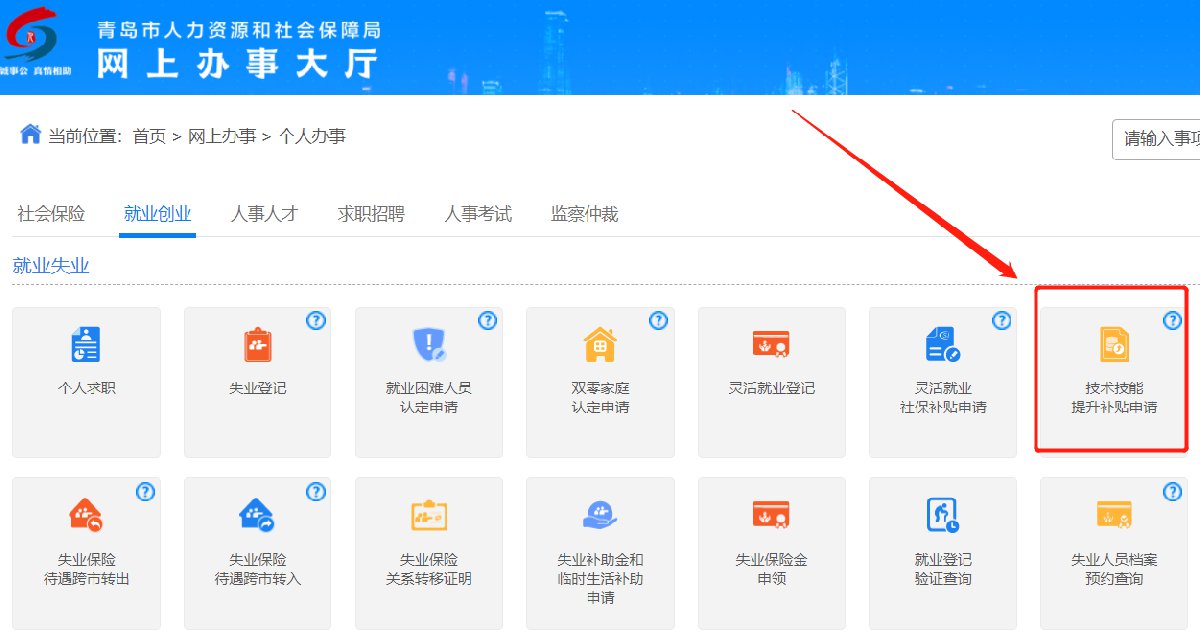Click the 请输入事项 search field

pyautogui.click(x=1160, y=139)
